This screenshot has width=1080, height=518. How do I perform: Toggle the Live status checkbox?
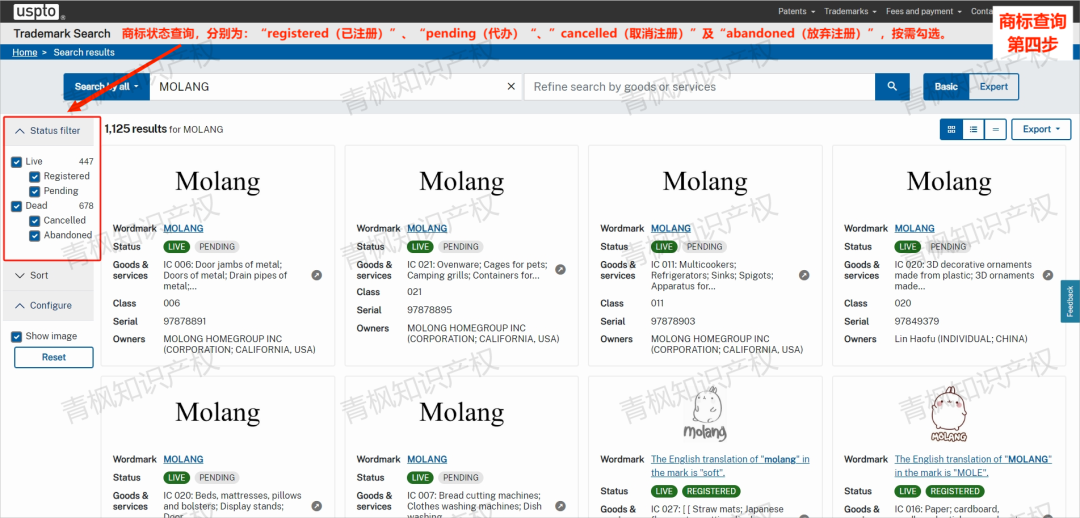pos(17,162)
